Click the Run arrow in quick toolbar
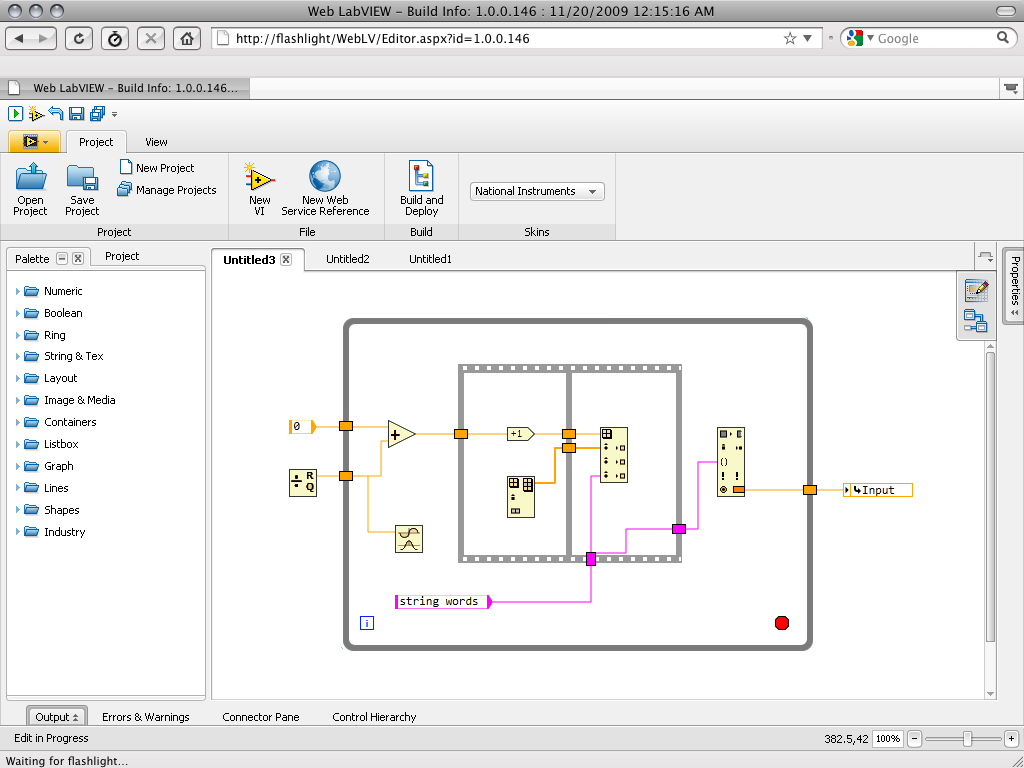 pyautogui.click(x=15, y=114)
